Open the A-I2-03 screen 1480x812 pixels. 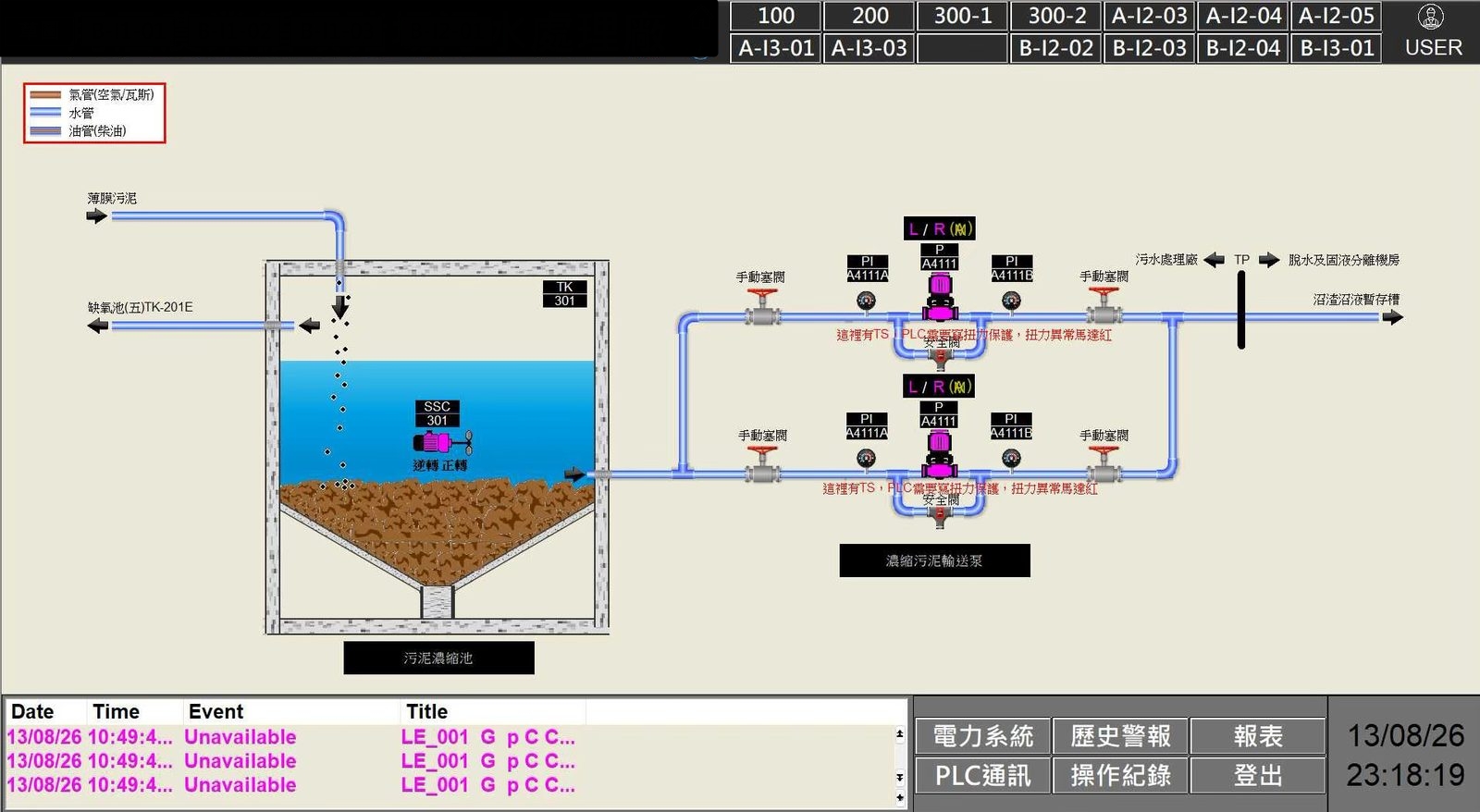pos(1150,16)
